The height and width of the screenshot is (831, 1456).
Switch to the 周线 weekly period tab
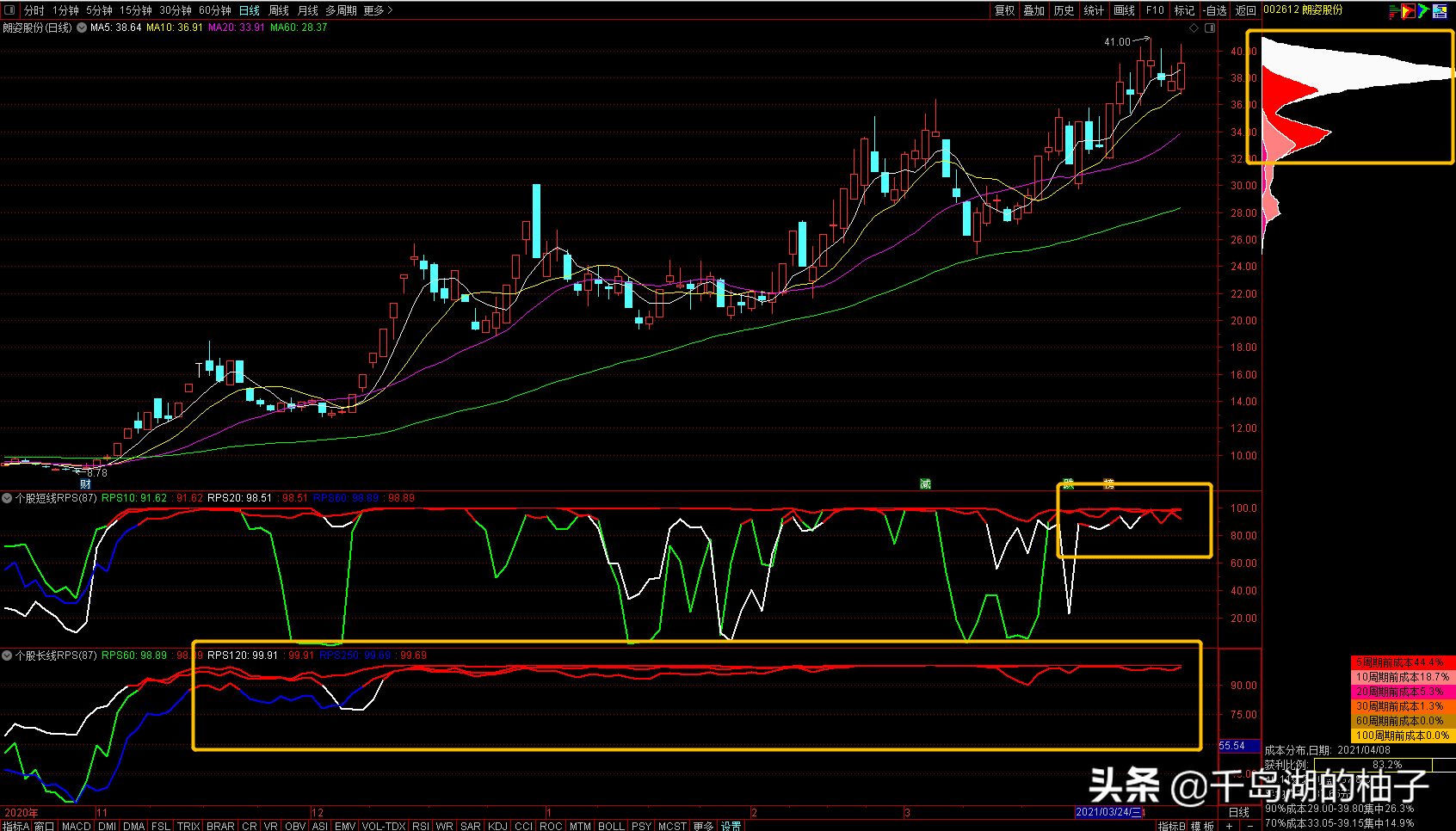tap(279, 10)
